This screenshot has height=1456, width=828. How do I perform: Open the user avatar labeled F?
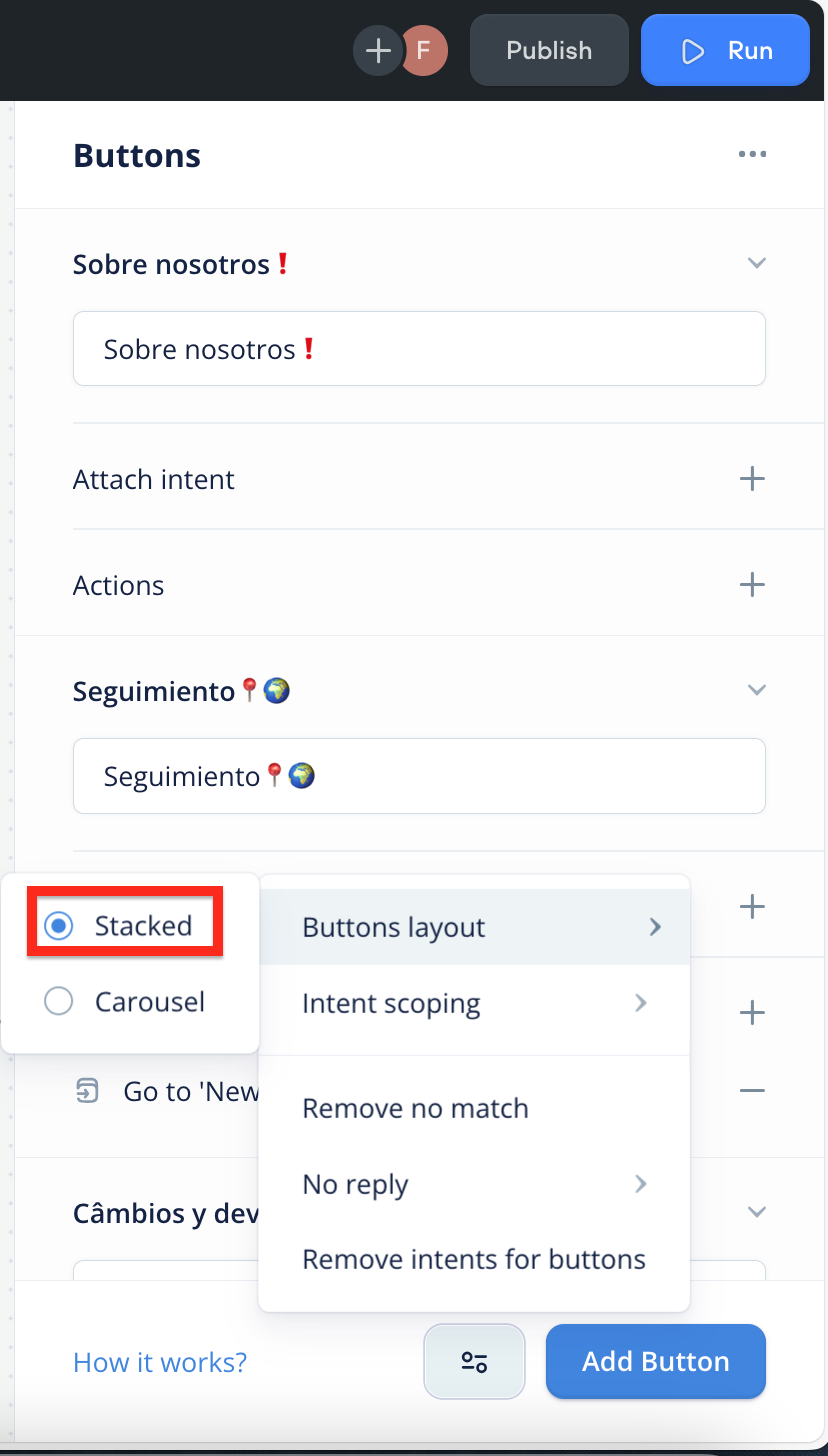424,51
